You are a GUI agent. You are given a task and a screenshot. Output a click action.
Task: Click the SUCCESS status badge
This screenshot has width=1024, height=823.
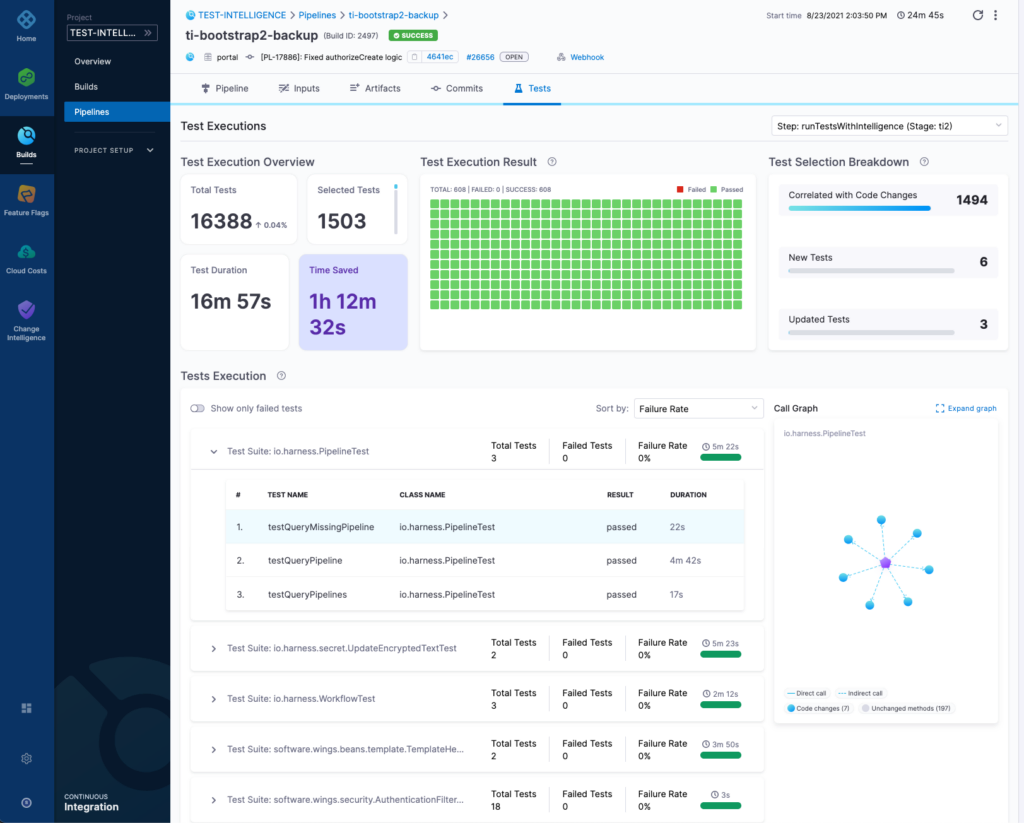click(413, 35)
